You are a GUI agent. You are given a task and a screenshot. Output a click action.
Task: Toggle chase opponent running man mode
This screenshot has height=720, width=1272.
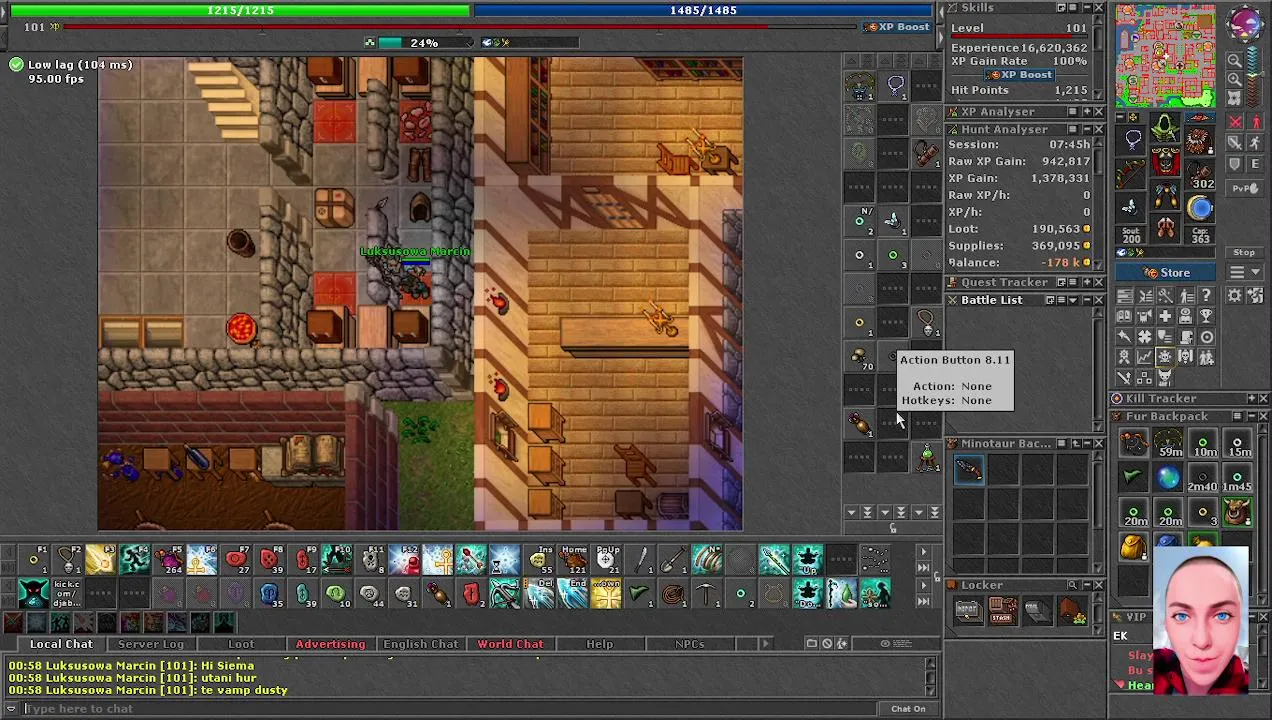coord(1255,142)
